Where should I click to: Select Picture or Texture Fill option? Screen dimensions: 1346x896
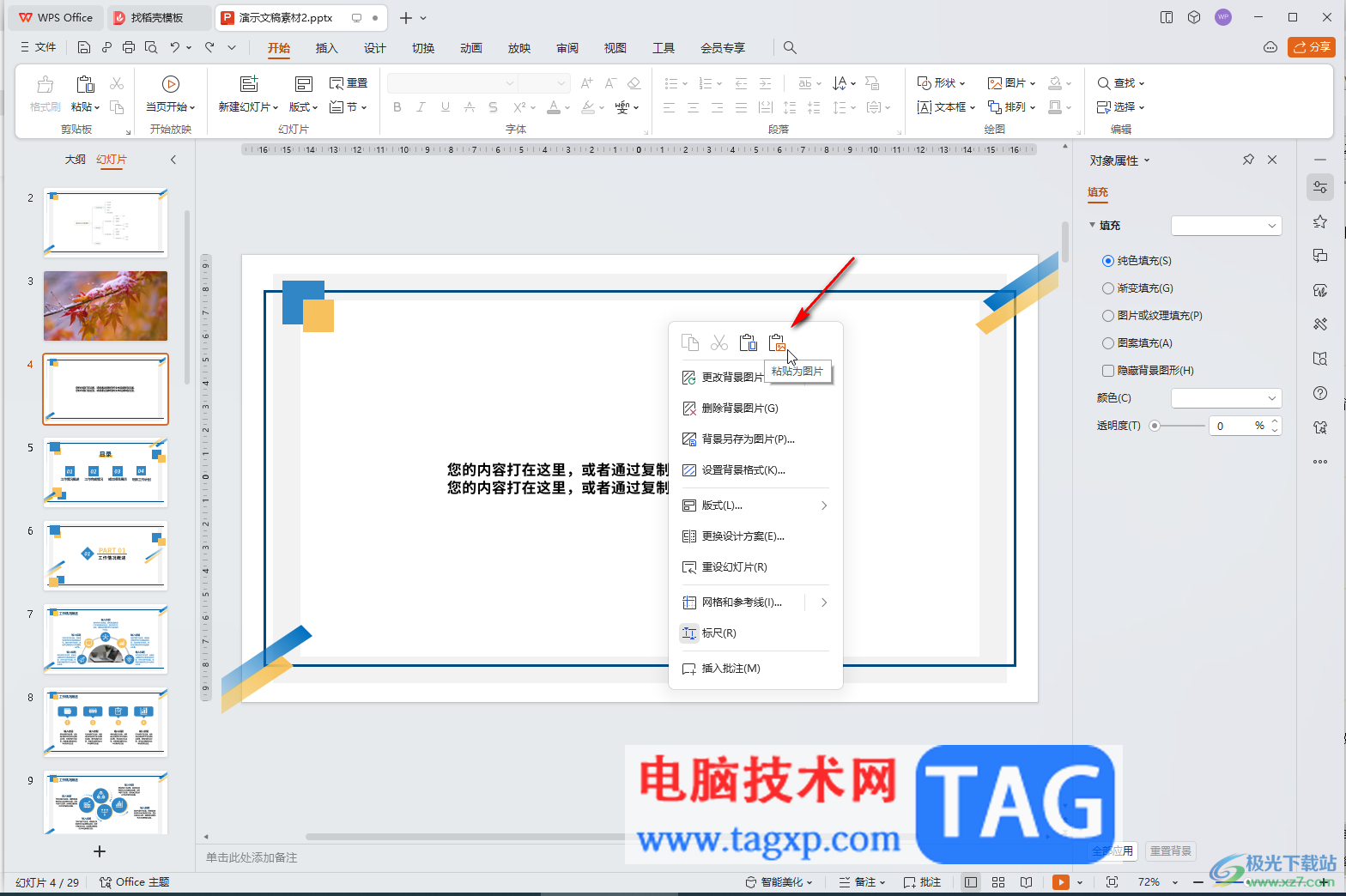[x=1108, y=316]
